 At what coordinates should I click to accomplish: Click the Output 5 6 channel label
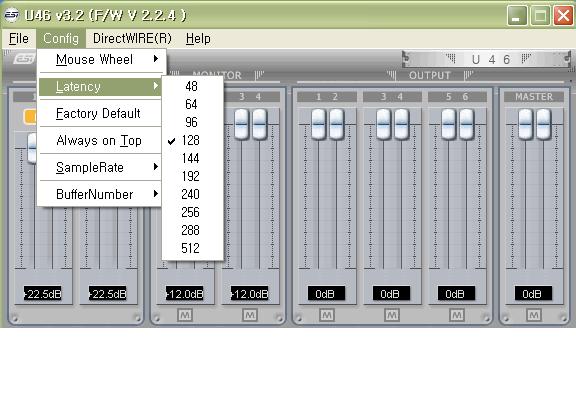click(457, 97)
